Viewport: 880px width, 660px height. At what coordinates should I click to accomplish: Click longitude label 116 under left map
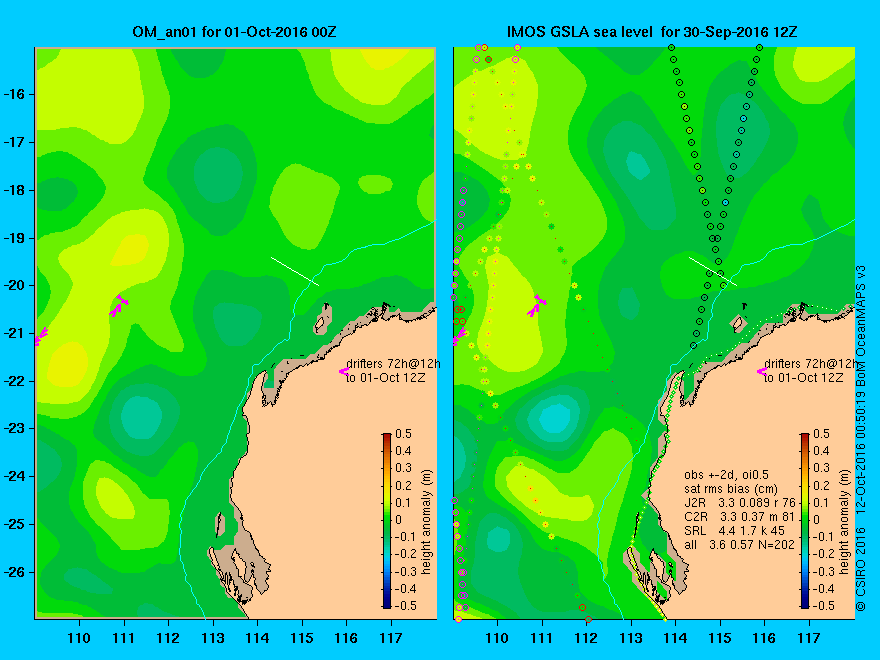click(x=346, y=638)
